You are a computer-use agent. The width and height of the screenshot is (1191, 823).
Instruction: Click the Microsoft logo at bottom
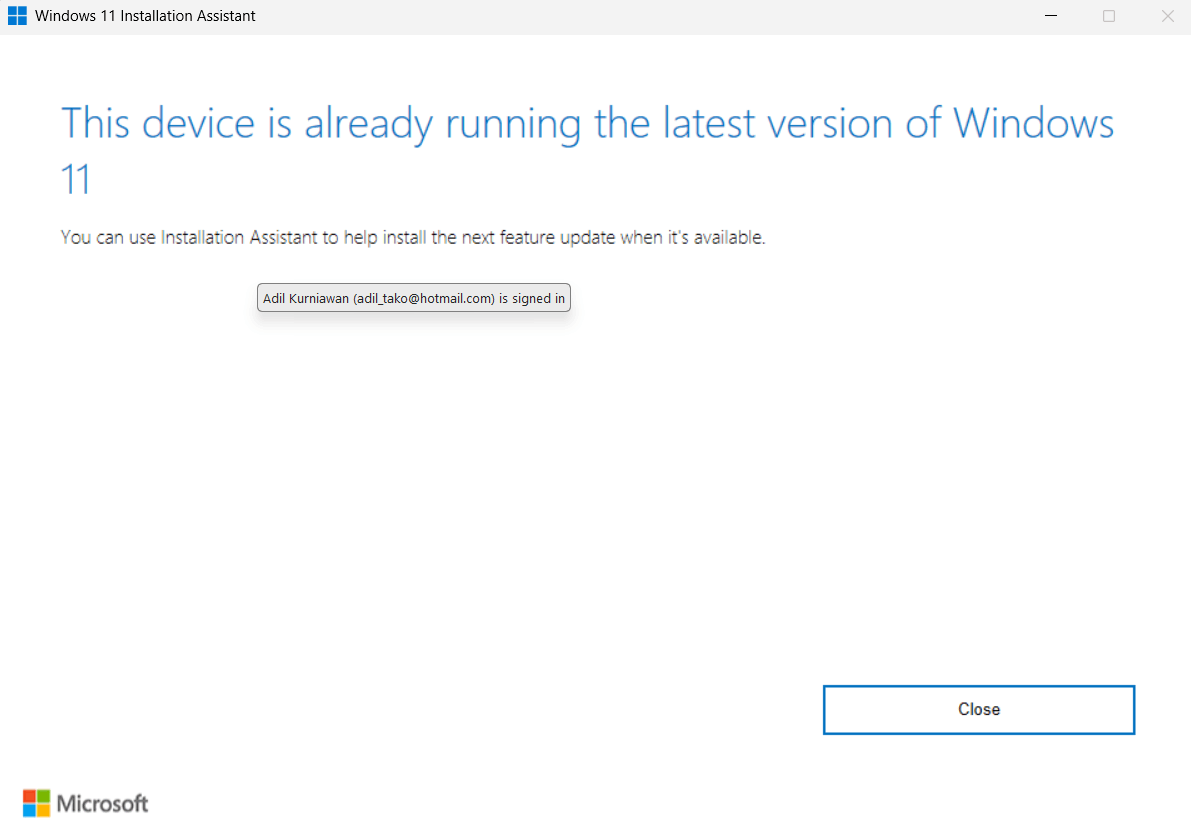pyautogui.click(x=86, y=803)
